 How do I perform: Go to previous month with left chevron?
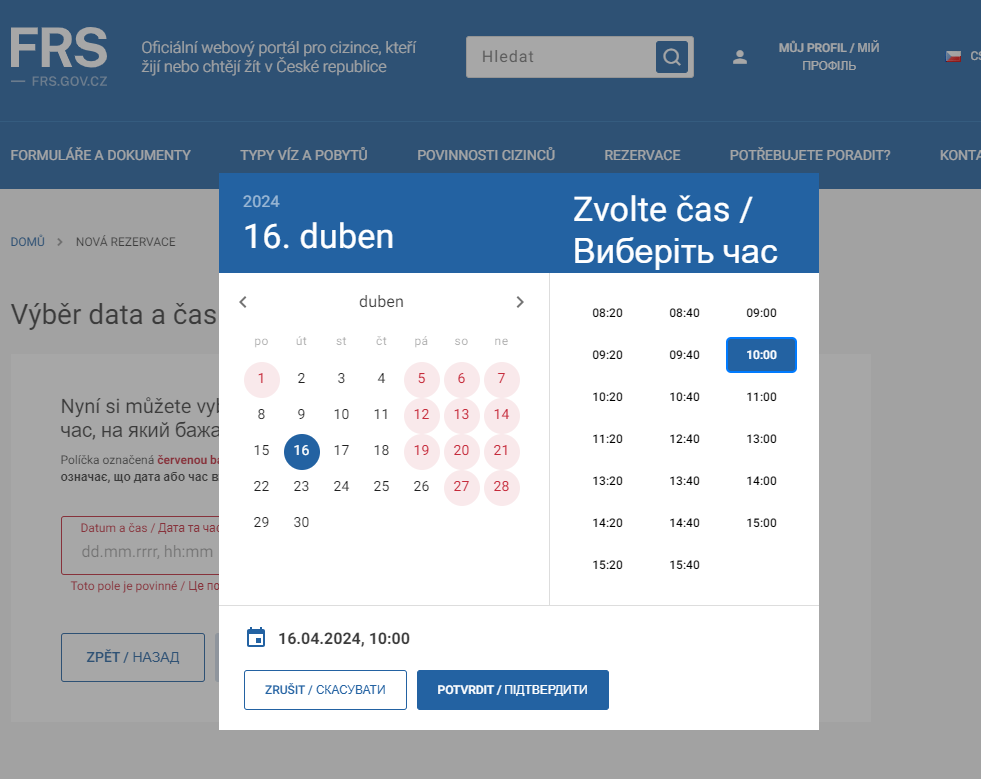point(243,302)
